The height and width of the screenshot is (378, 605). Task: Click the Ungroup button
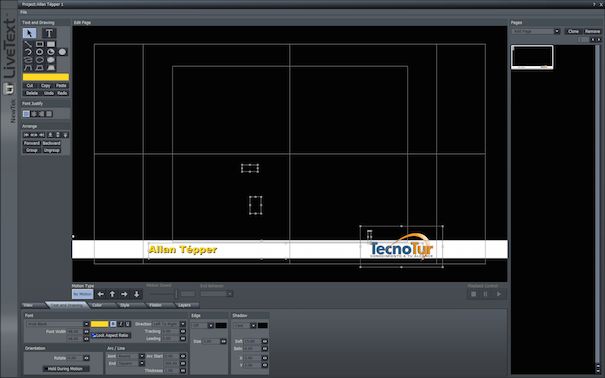tap(51, 150)
